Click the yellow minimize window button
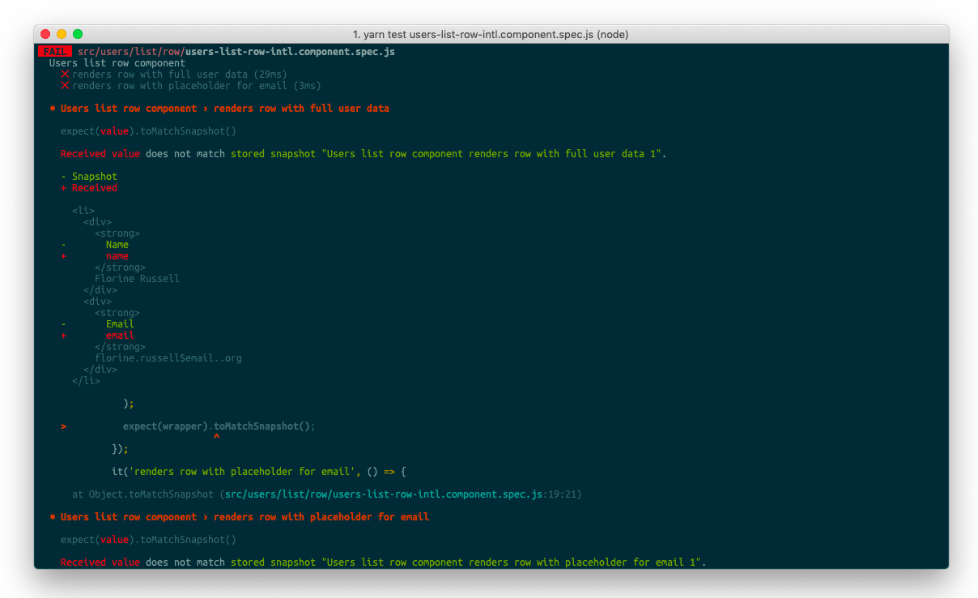978x598 pixels. click(x=61, y=34)
